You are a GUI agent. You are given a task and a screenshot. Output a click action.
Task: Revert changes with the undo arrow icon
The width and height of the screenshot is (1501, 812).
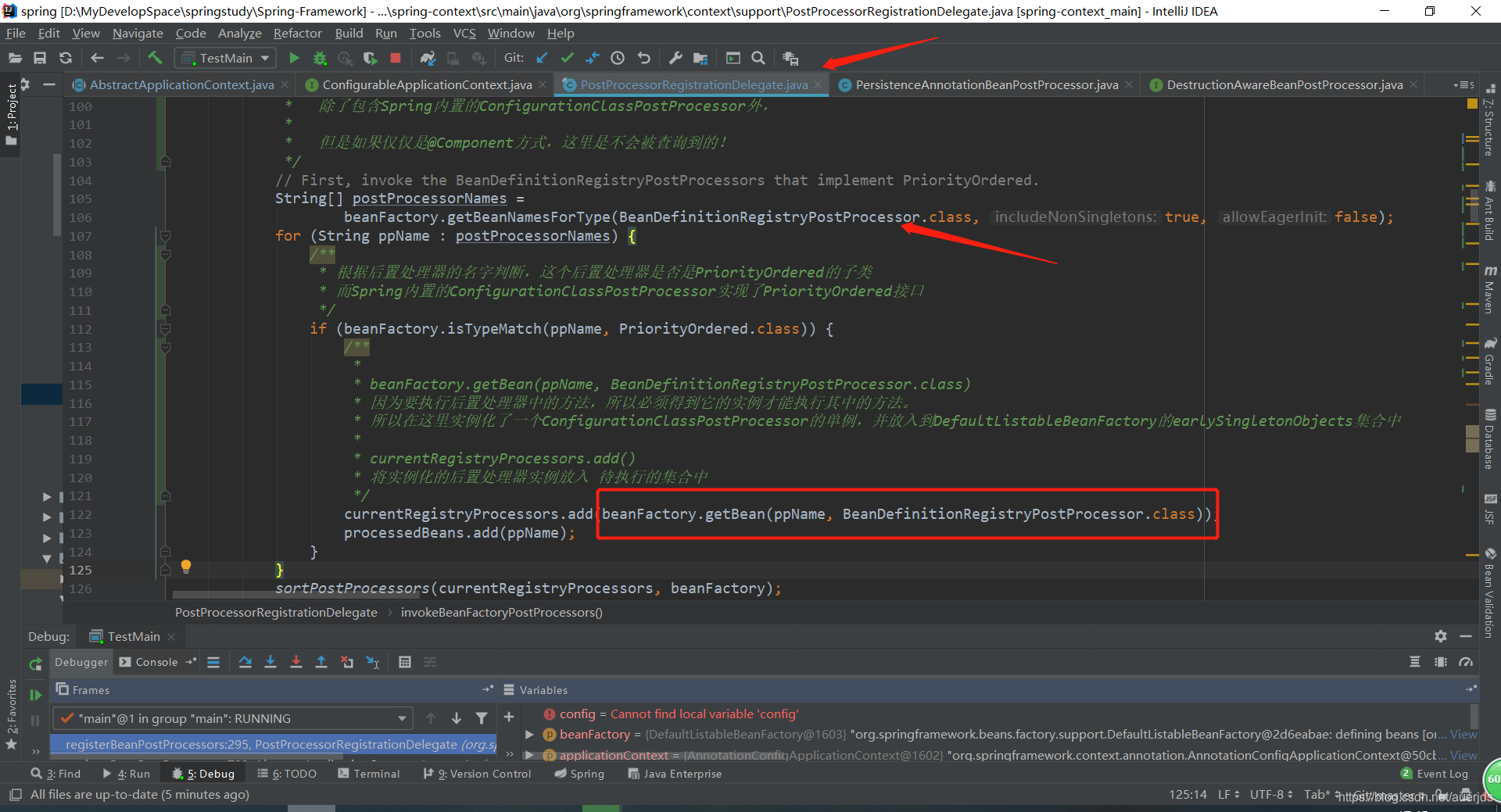coord(643,58)
